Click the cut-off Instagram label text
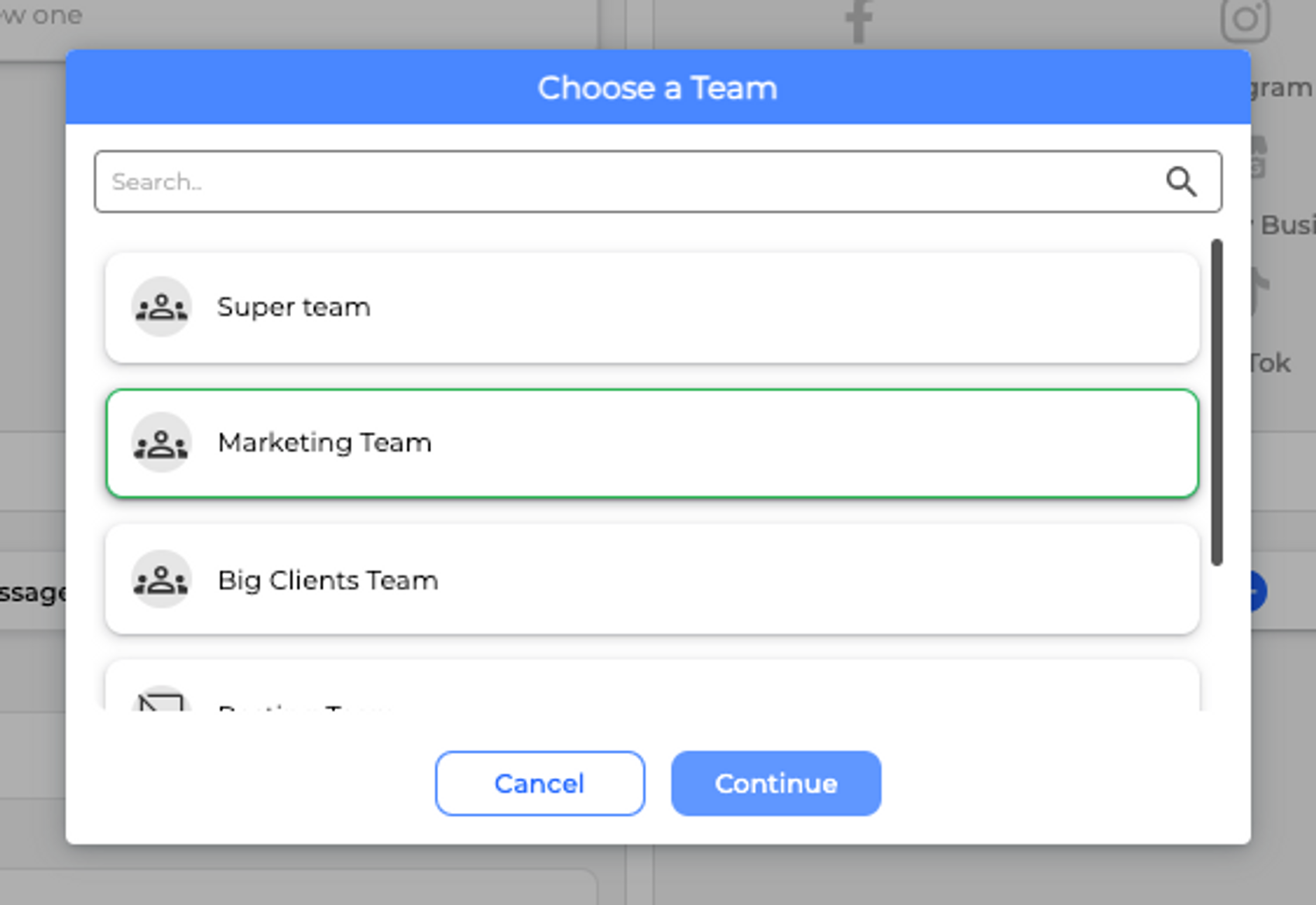Screen dimensions: 1316x905 click(1282, 88)
